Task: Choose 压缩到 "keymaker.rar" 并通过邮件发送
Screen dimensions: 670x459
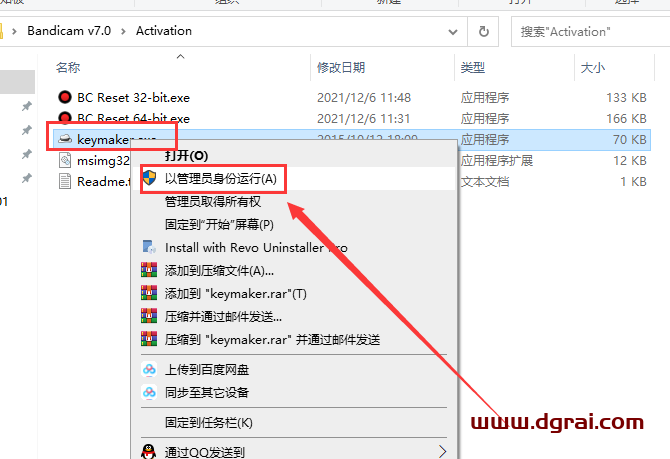Action: [273, 340]
